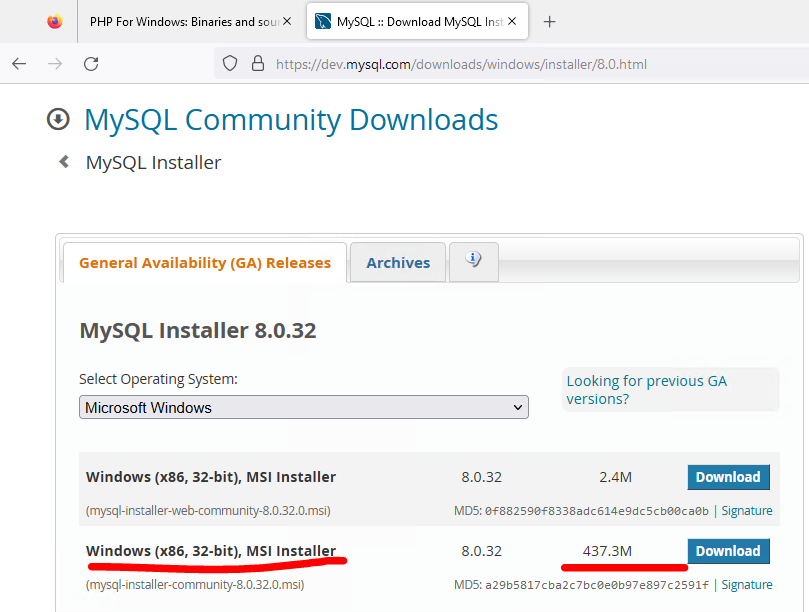Viewport: 809px width, 612px height.
Task: Download the 2.4M web MSI installer
Action: point(728,477)
